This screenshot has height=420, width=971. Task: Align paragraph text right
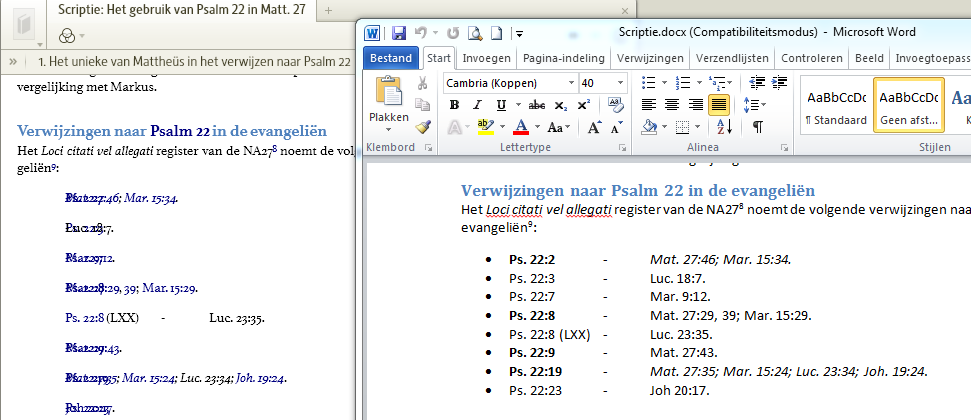click(x=695, y=105)
